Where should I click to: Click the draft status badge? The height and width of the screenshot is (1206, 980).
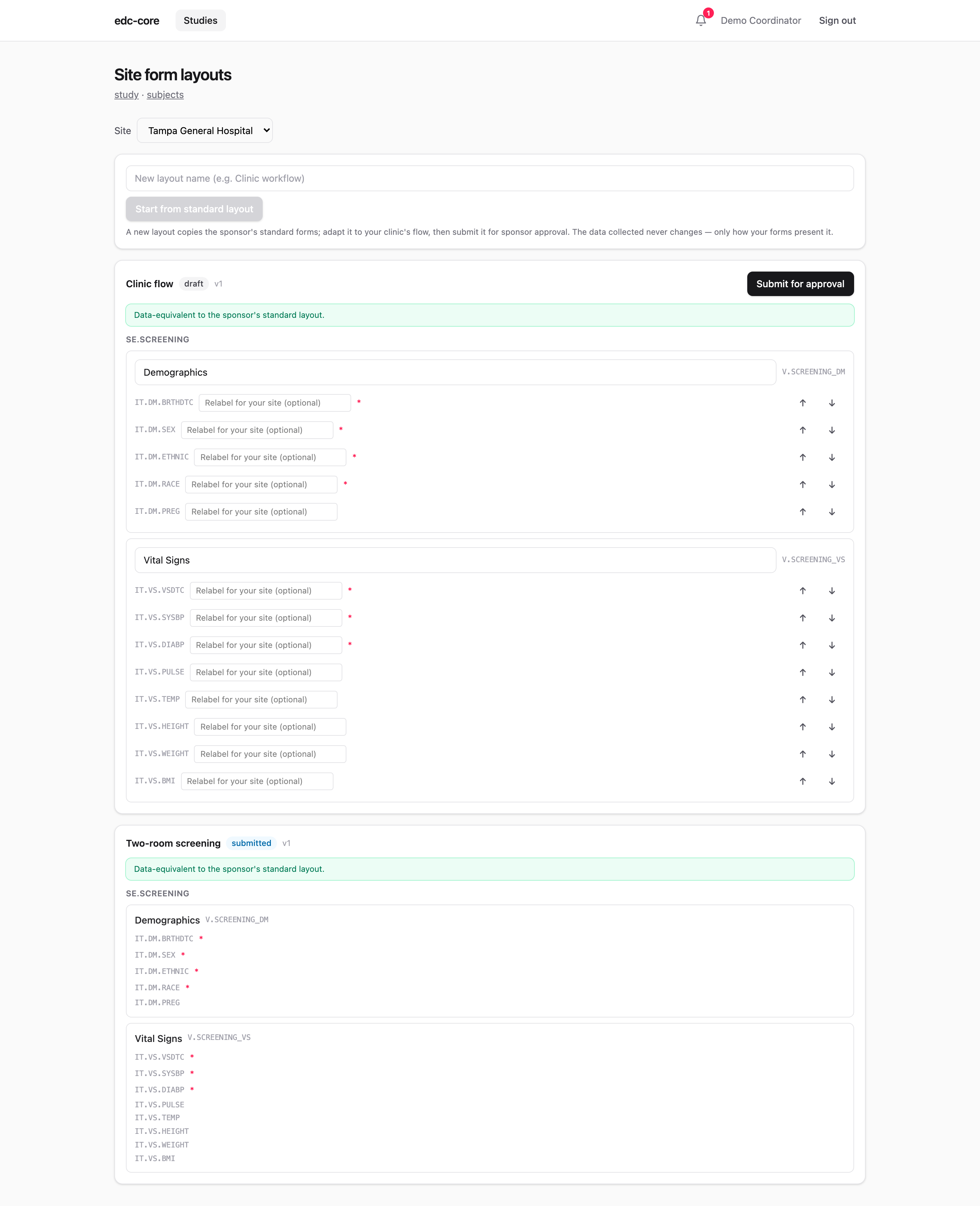click(194, 284)
